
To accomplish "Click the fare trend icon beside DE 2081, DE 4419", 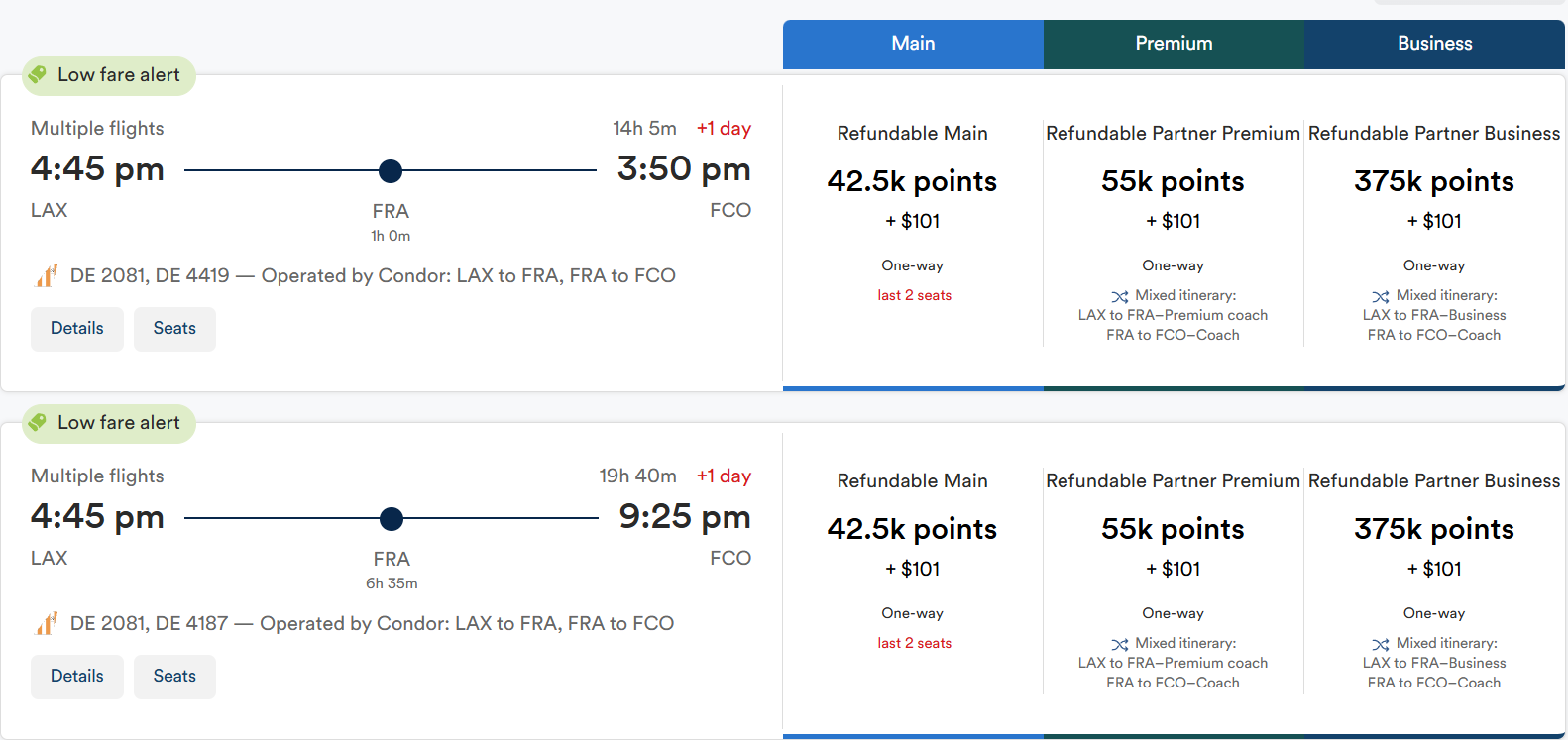I will pyautogui.click(x=45, y=275).
